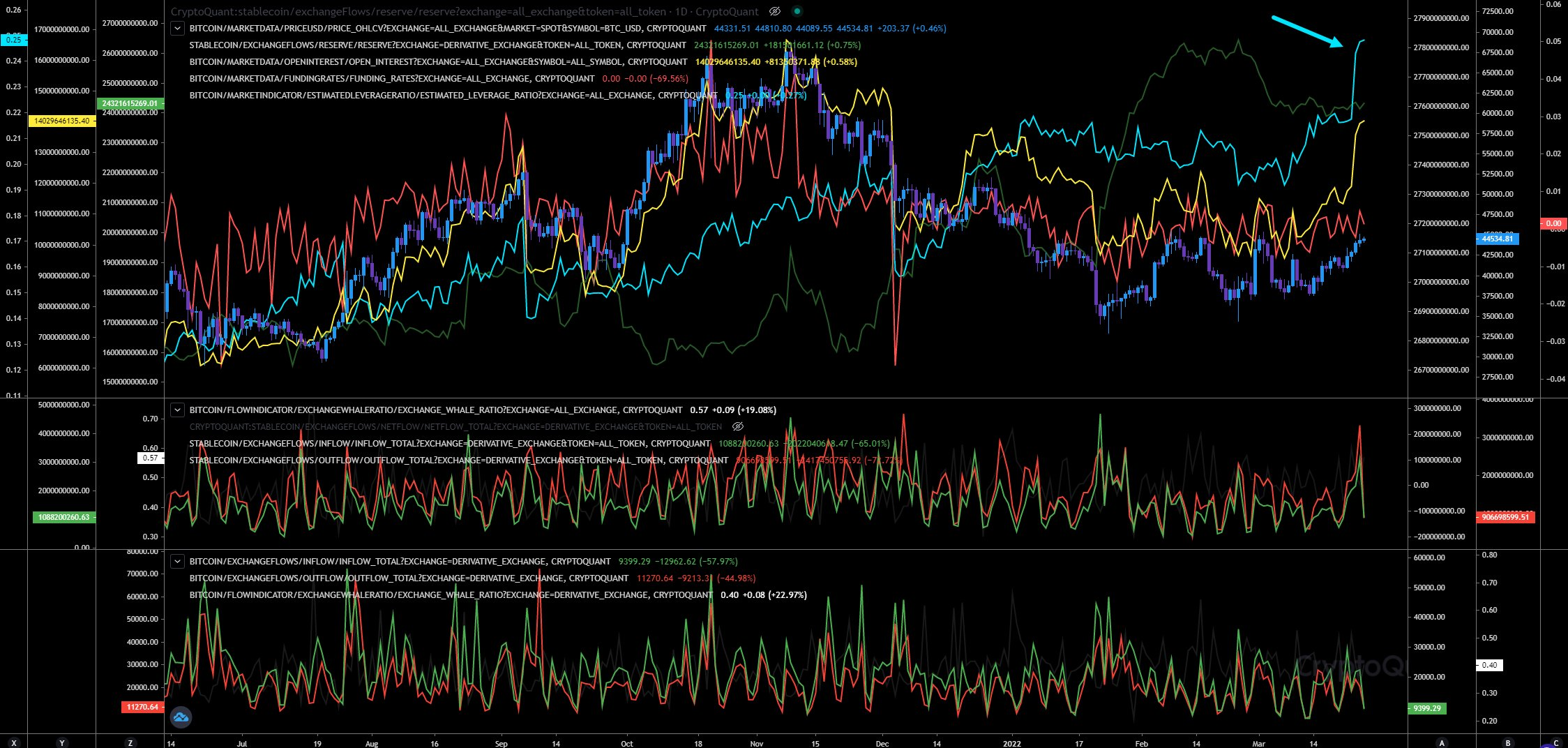Click the TradingView cloud logo icon

tap(181, 717)
